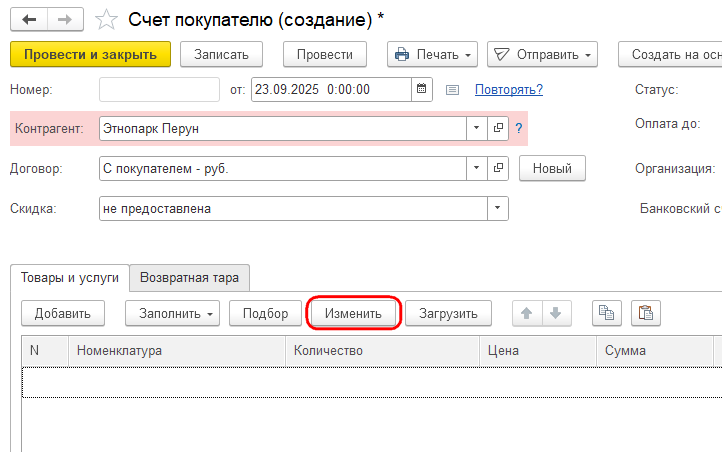This screenshot has height=452, width=722.
Task: Click the date field showing 23.09.2025
Action: pos(331,89)
